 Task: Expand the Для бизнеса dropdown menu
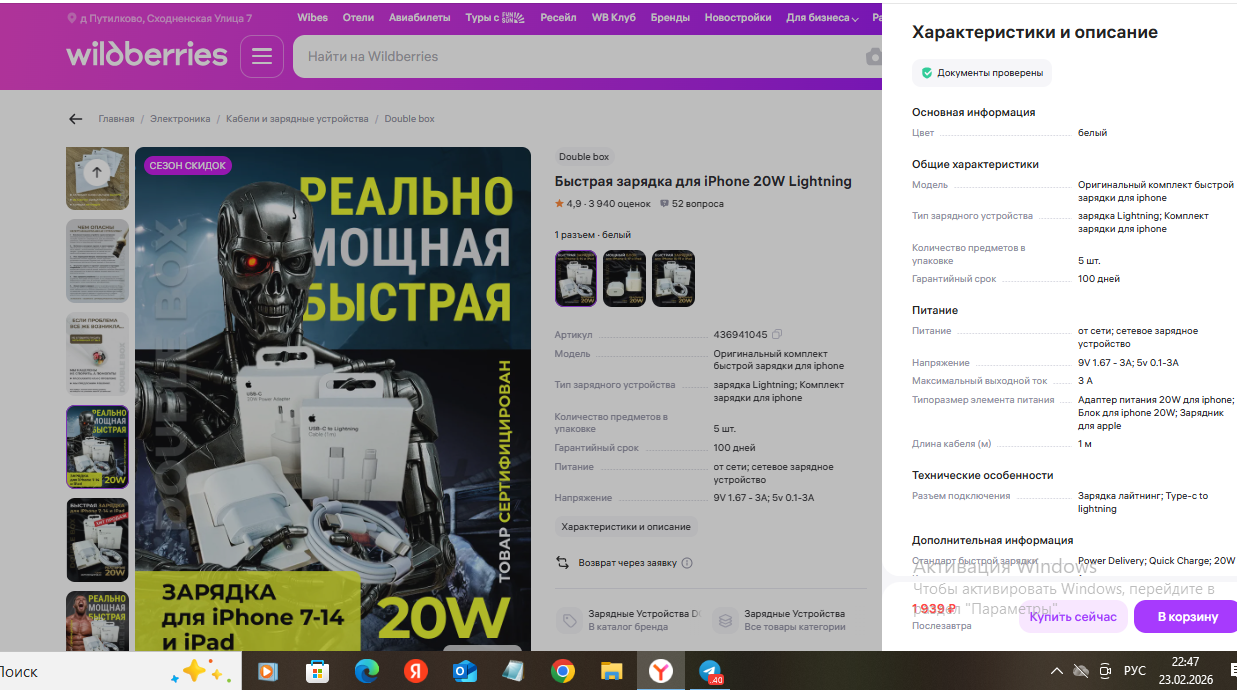822,18
